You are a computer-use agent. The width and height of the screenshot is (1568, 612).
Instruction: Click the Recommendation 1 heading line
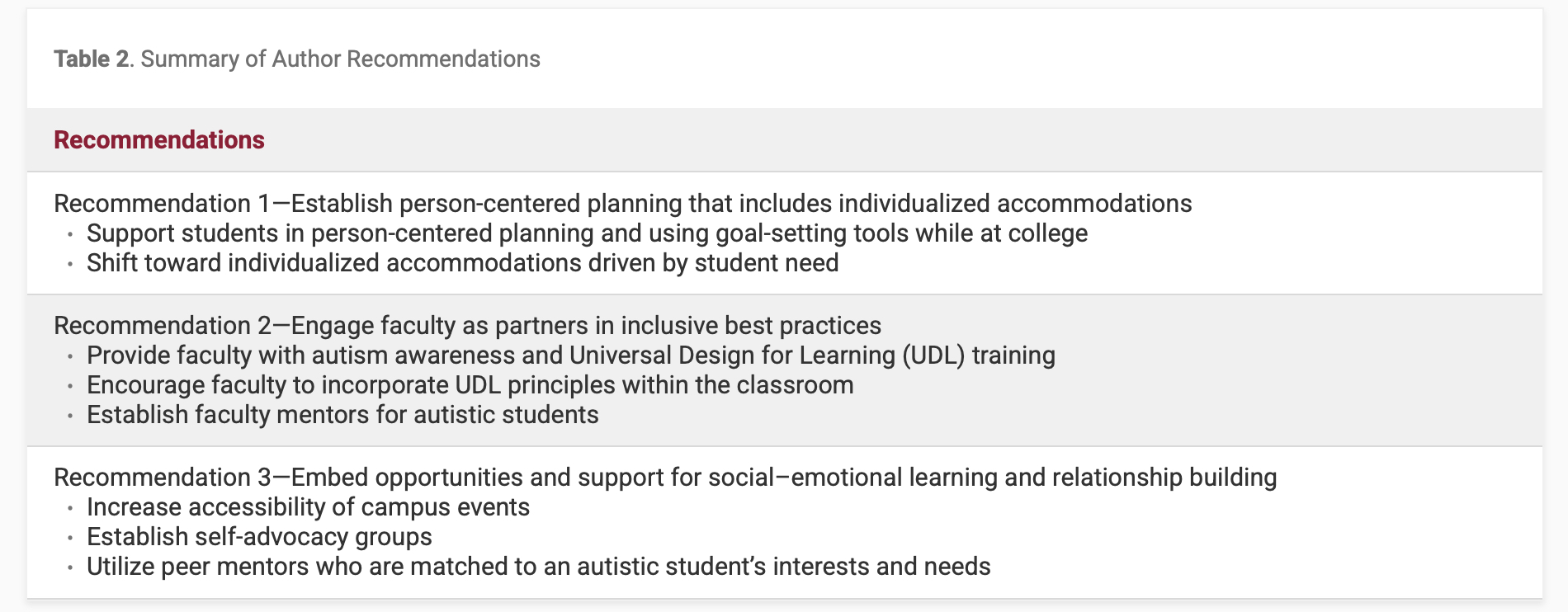click(x=622, y=204)
